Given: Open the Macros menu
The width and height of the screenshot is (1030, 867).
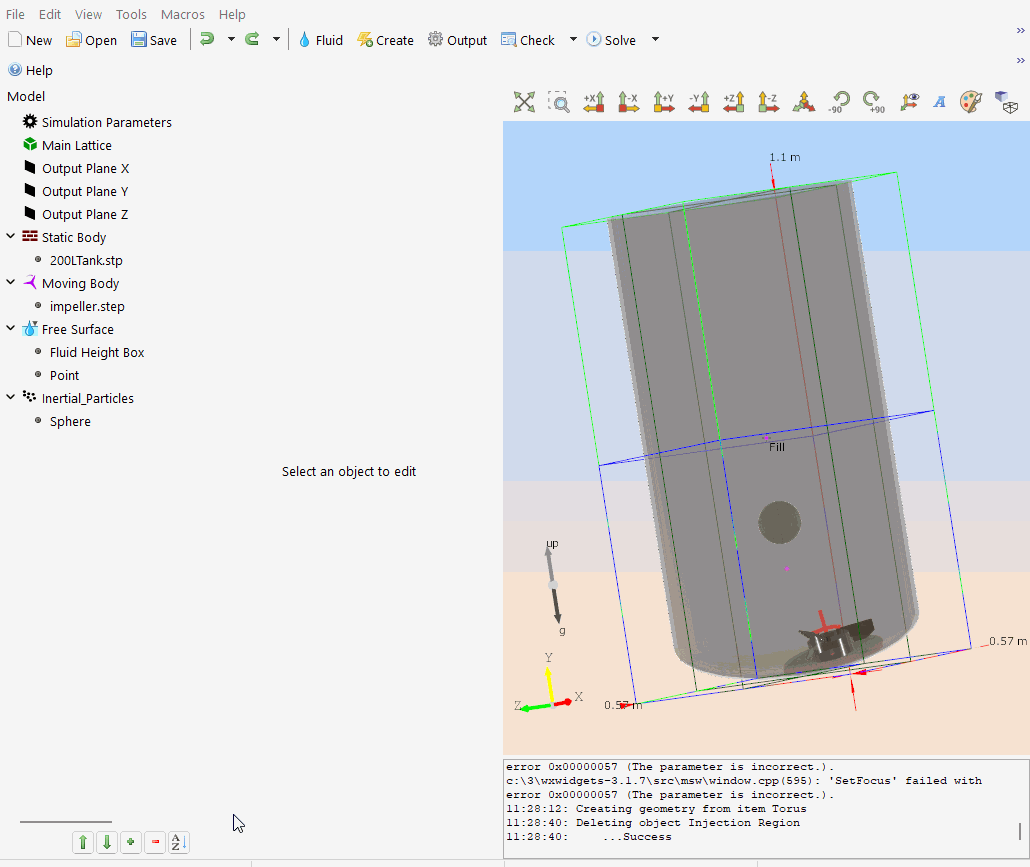Looking at the screenshot, I should [183, 14].
